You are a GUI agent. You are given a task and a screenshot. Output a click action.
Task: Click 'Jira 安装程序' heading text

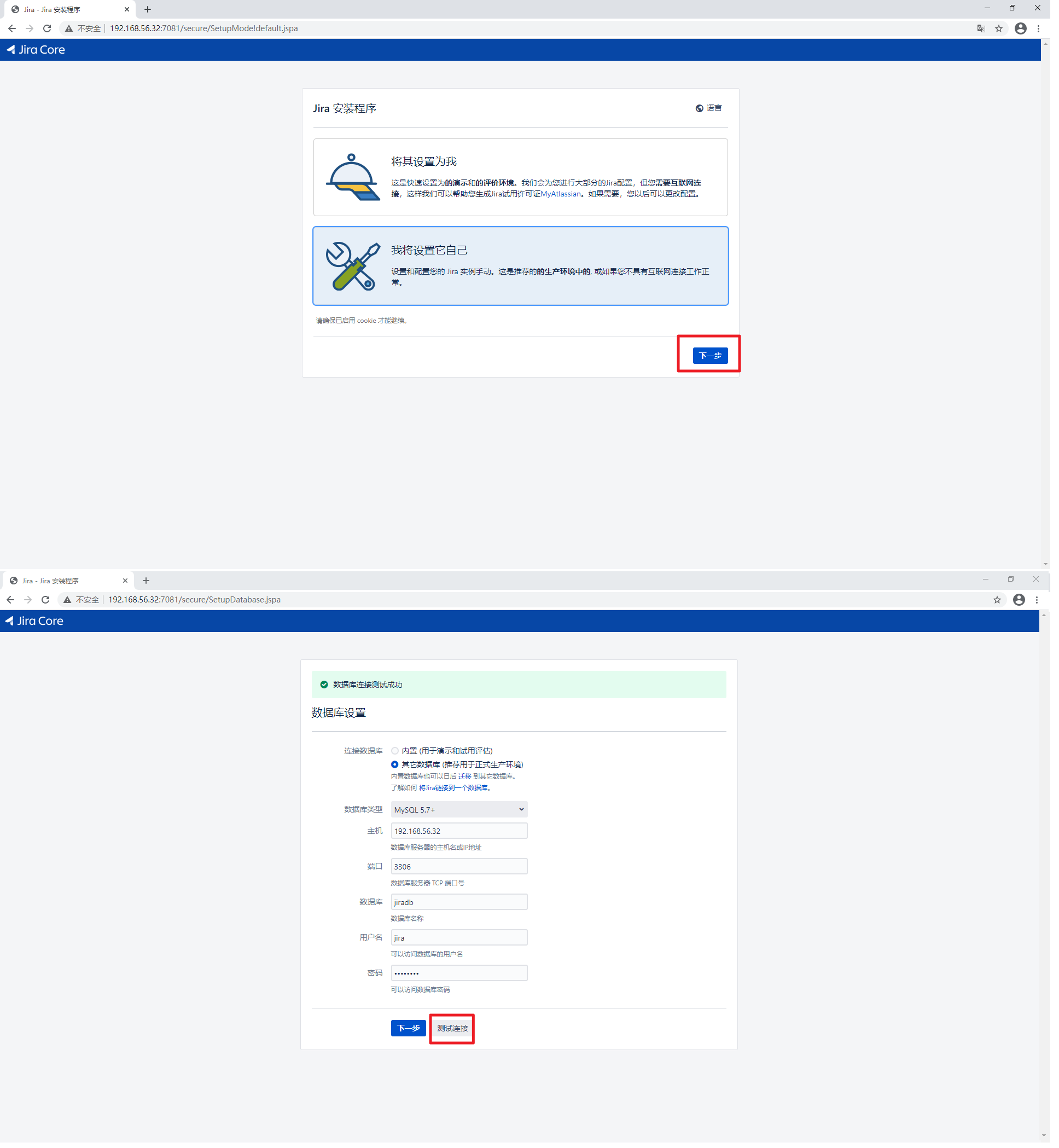(347, 109)
